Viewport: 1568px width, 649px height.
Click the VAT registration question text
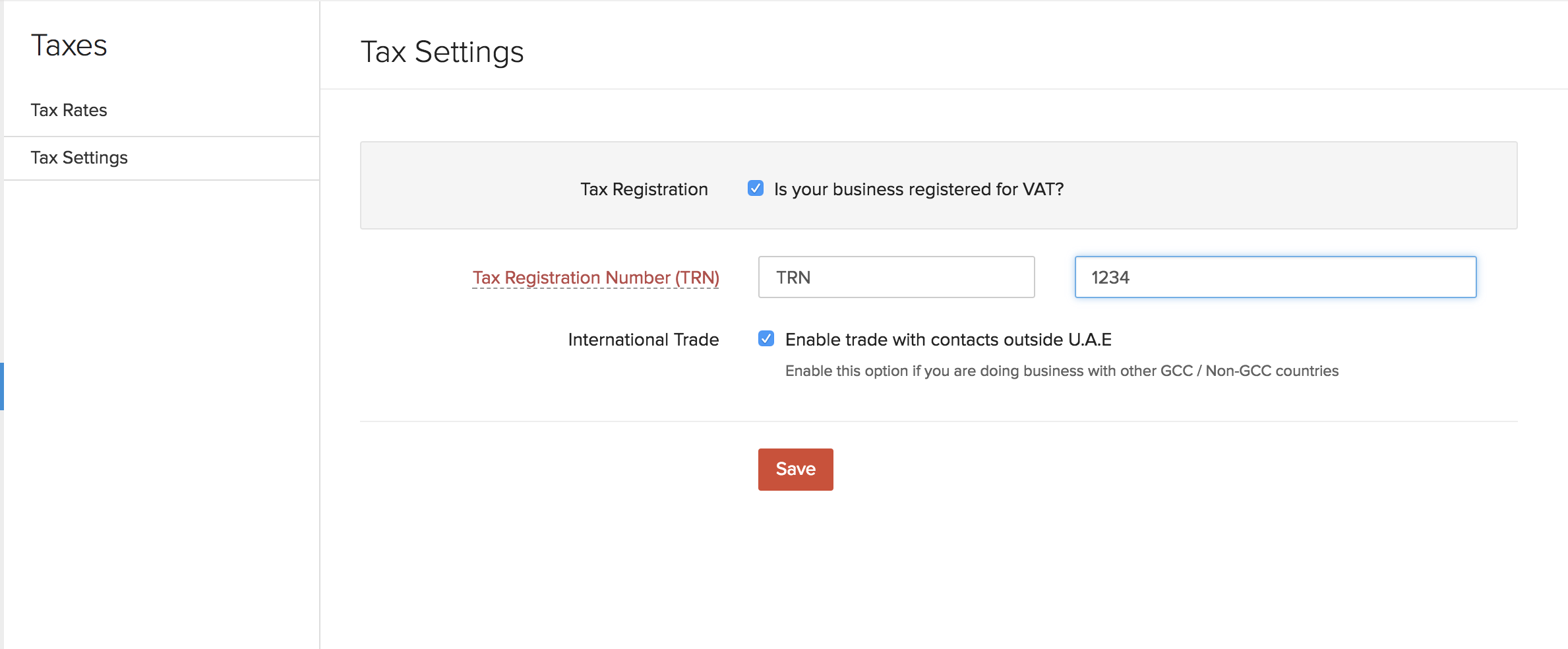[x=919, y=189]
